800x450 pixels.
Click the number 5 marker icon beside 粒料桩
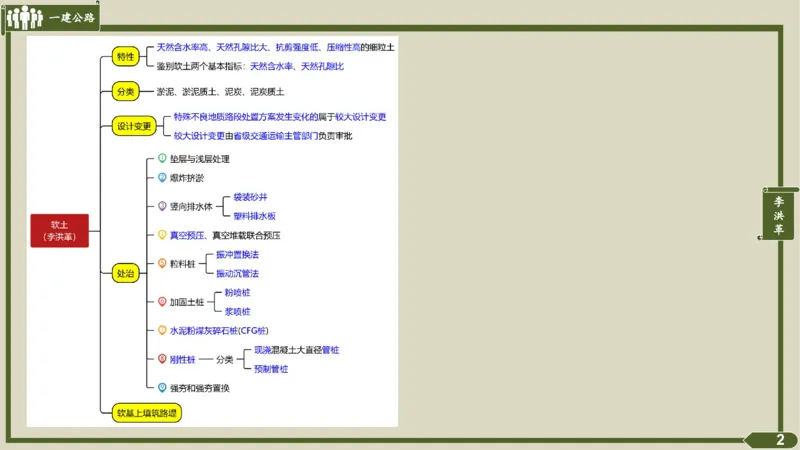[162, 263]
